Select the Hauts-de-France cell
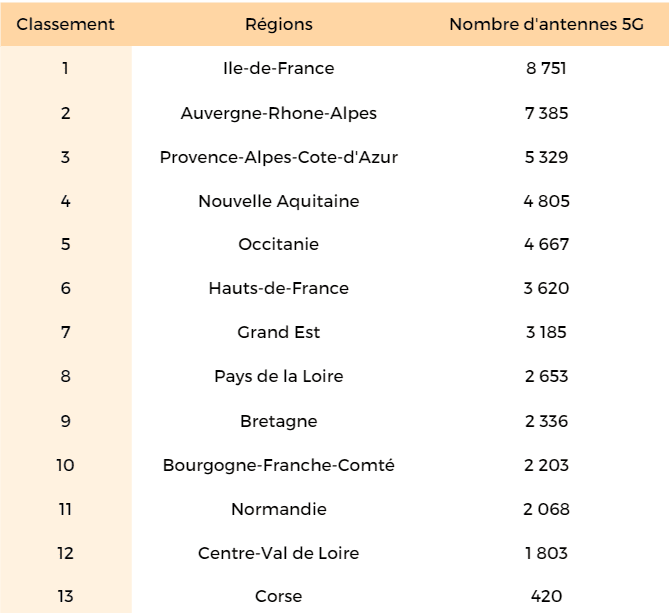Viewport: 669px width, 613px height. (x=279, y=289)
